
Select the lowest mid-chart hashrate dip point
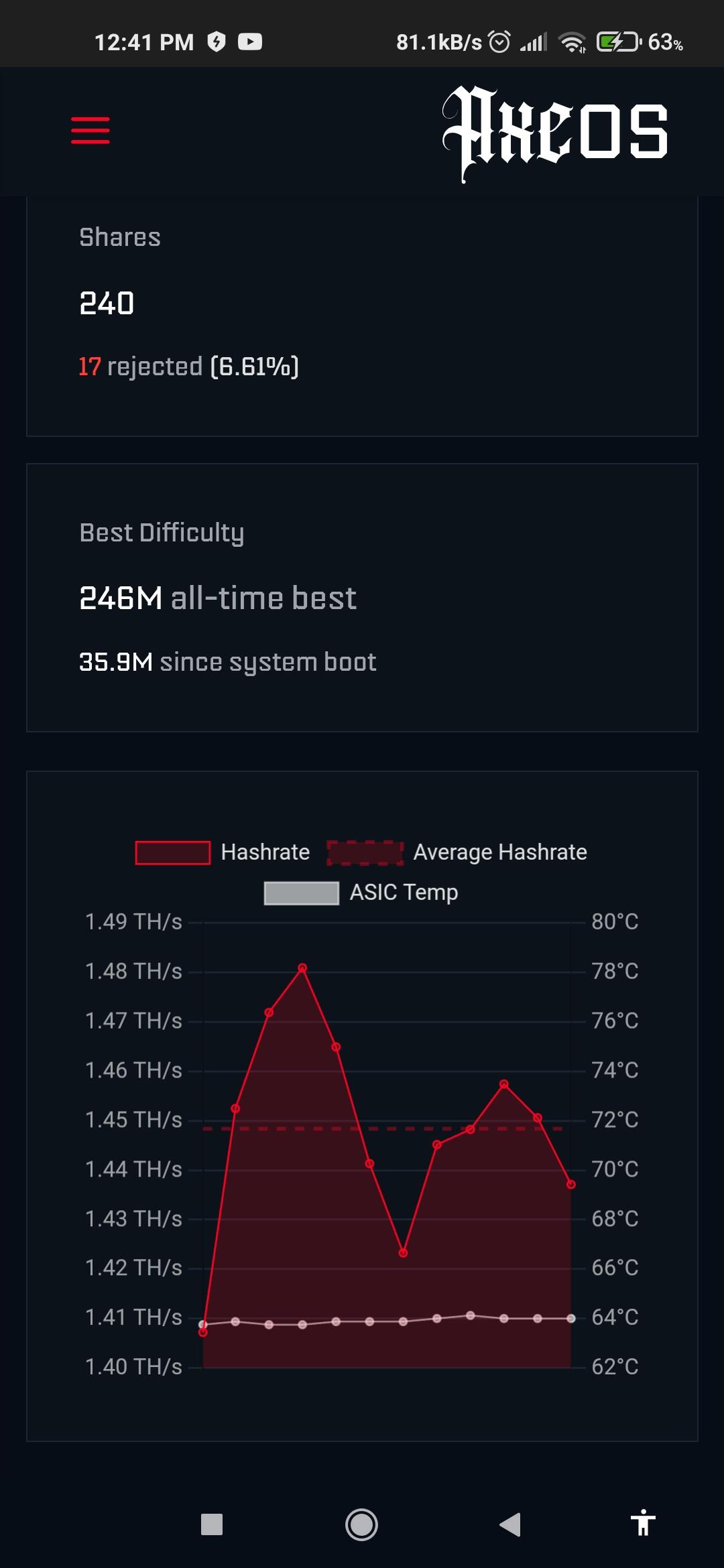click(x=403, y=1252)
